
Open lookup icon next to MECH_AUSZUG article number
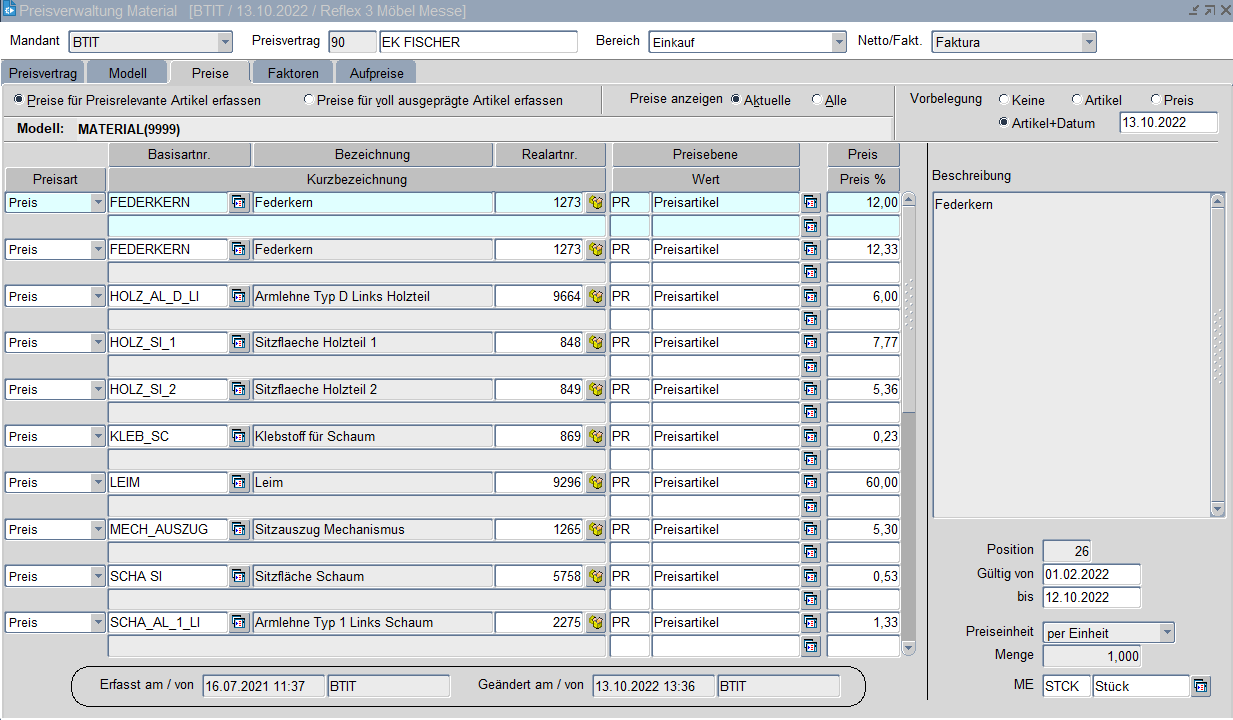point(239,529)
